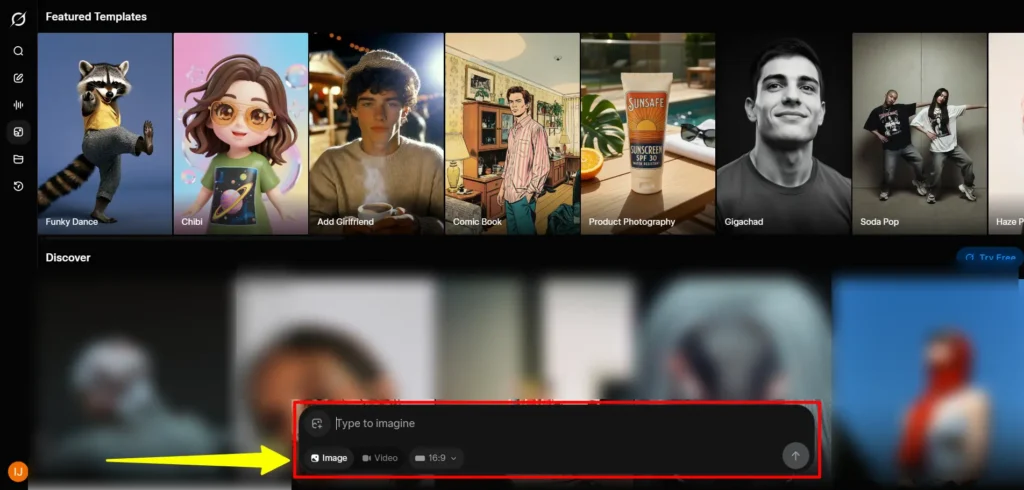This screenshot has width=1024, height=490.
Task: Open the blue Discover image with red-haired figure
Action: coord(928,382)
